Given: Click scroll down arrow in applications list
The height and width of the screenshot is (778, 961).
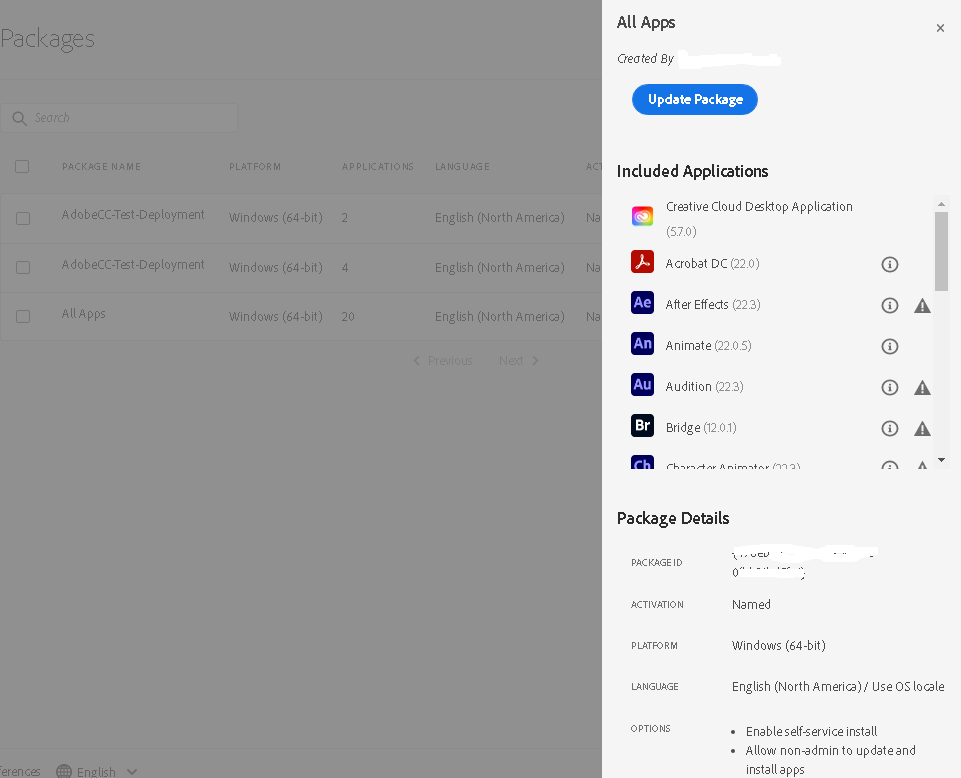Looking at the screenshot, I should (x=941, y=460).
